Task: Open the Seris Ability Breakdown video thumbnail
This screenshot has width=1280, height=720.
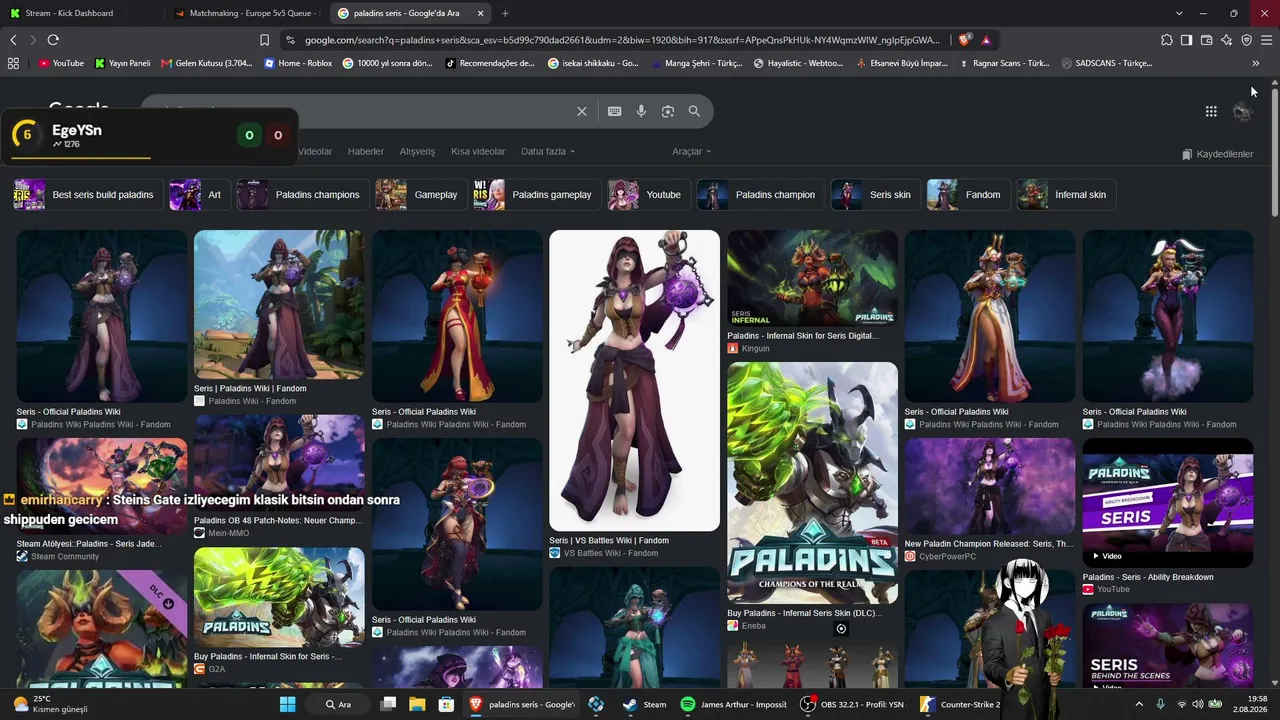Action: click(x=1167, y=504)
